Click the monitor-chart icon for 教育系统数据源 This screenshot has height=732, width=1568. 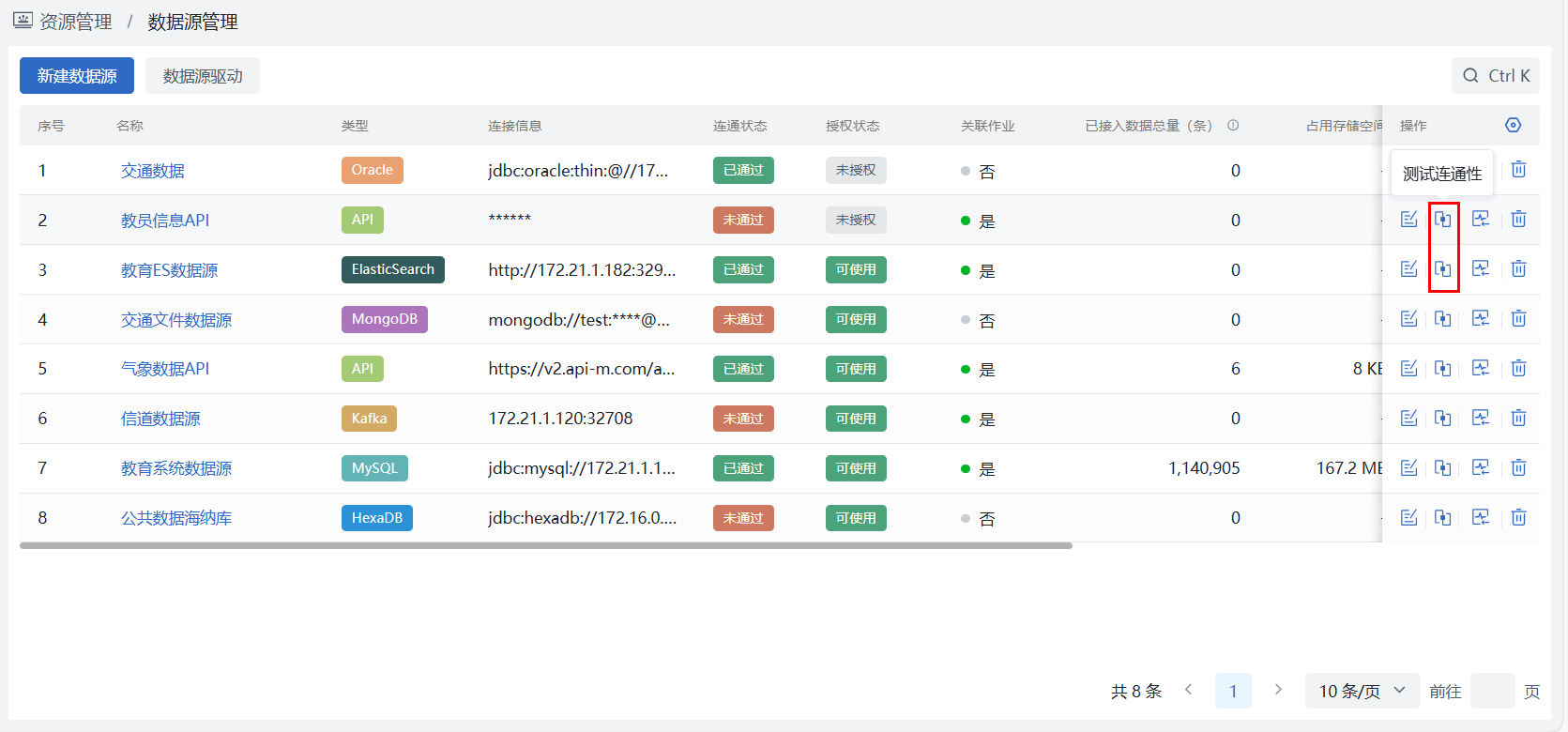(x=1481, y=468)
